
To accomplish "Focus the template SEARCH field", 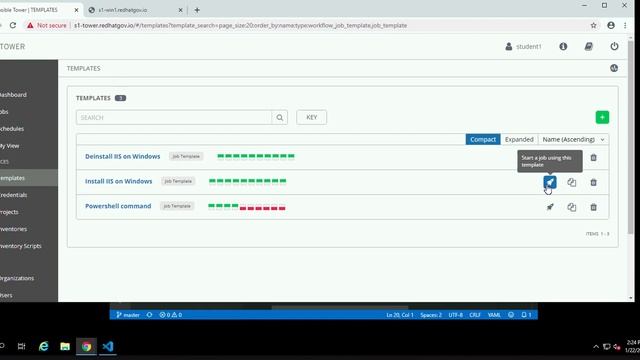I will click(174, 118).
